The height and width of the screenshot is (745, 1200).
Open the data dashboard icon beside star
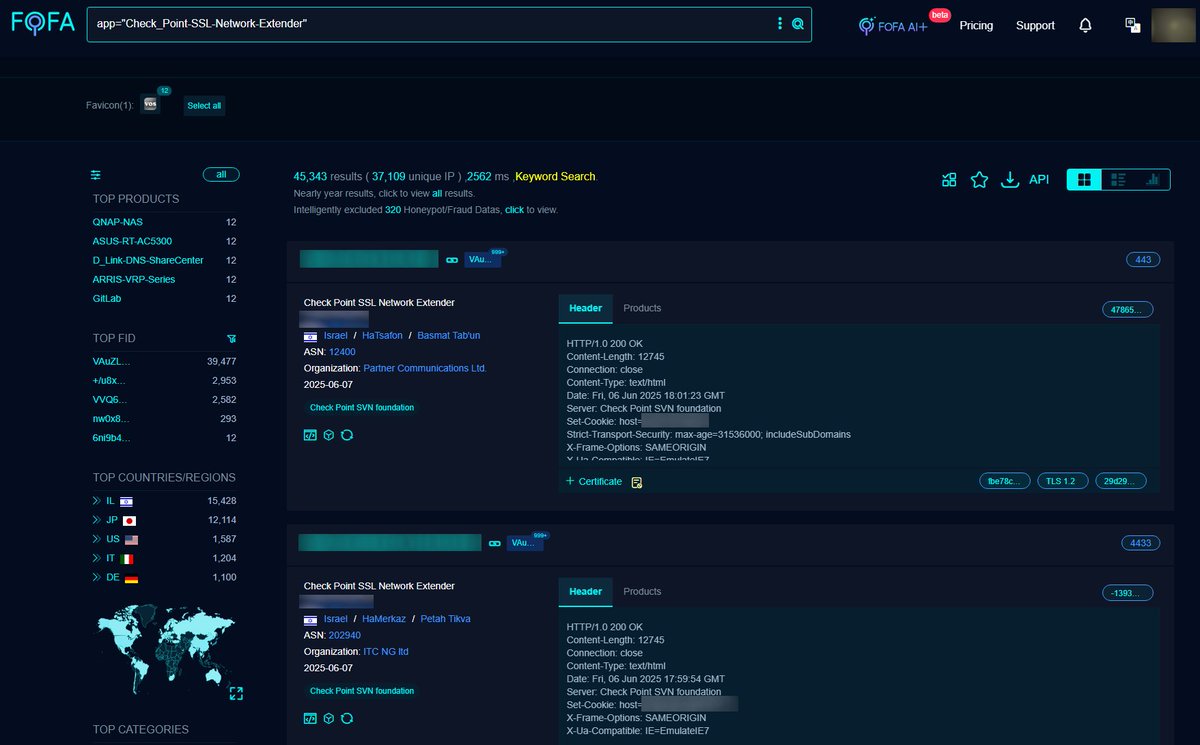point(949,180)
